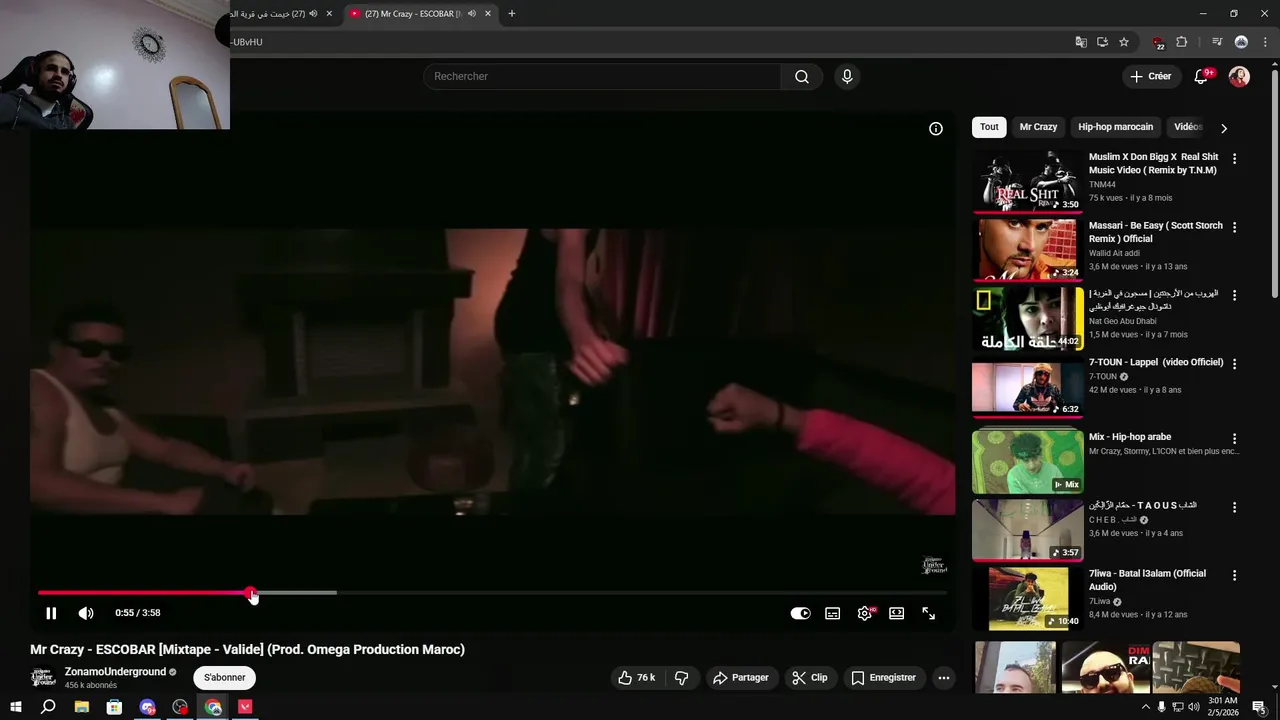Screen dimensions: 1280x720
Task: Show hidden system tray icons
Action: click(x=1145, y=707)
